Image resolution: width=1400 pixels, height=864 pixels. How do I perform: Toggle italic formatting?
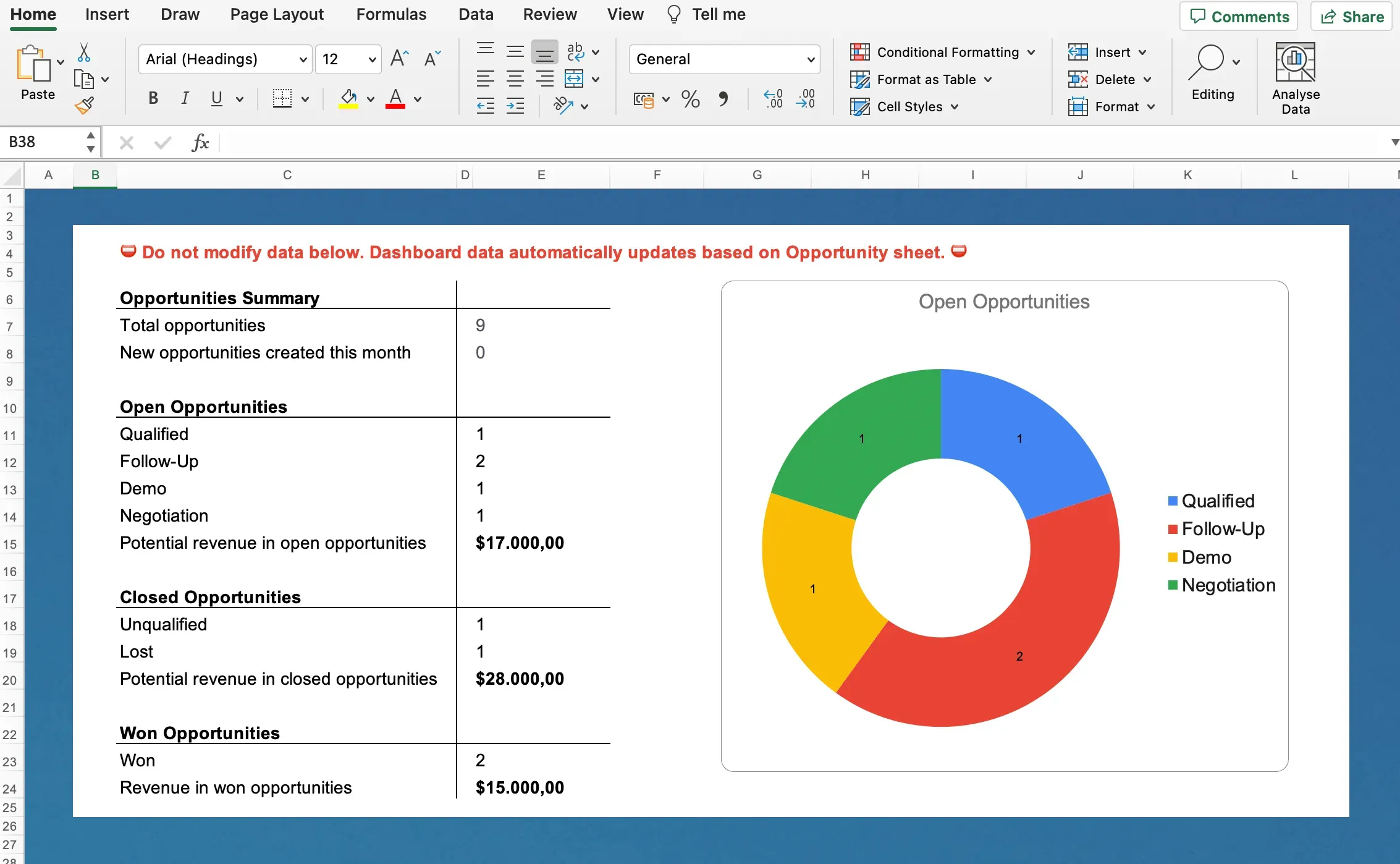click(x=184, y=98)
